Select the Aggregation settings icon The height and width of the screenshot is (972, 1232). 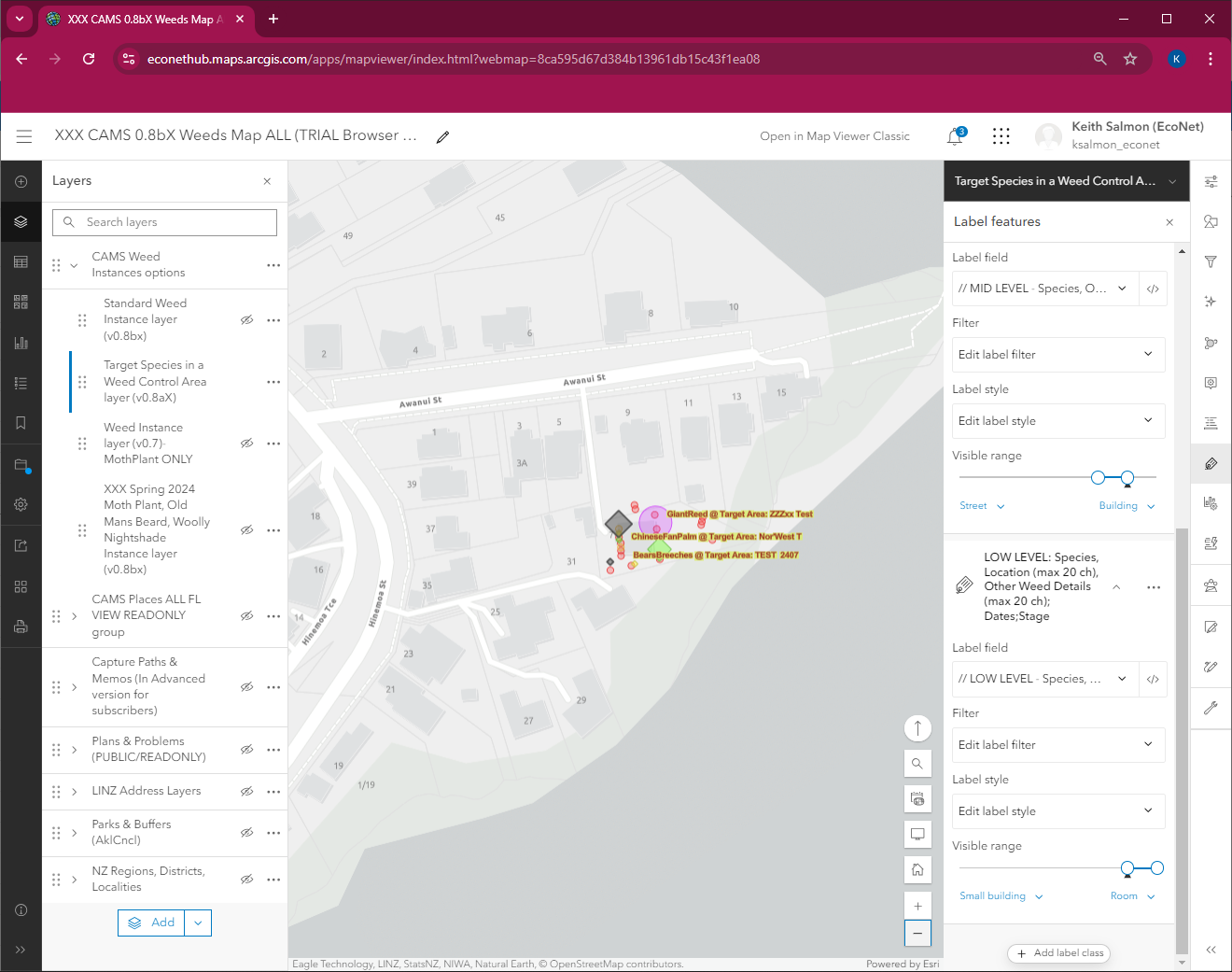[x=1211, y=343]
